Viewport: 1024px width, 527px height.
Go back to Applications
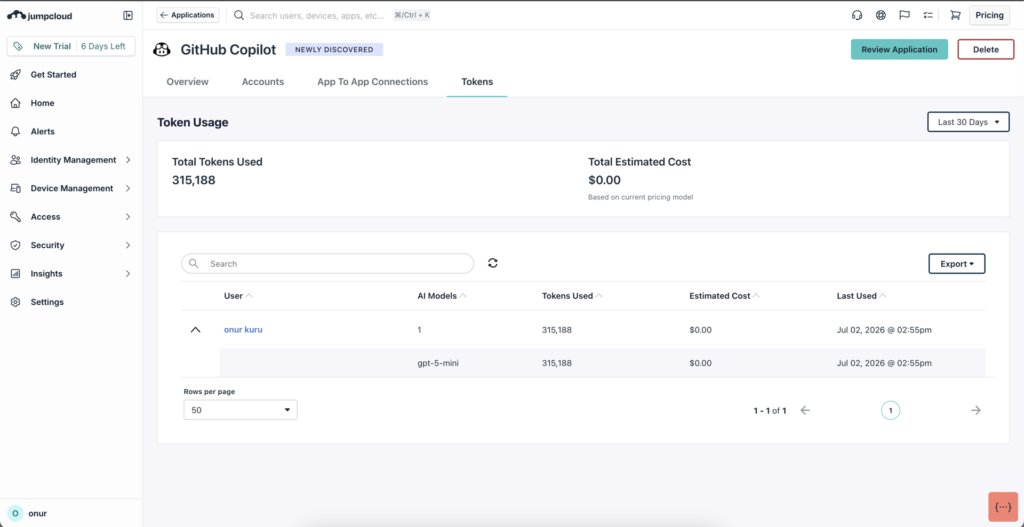187,15
